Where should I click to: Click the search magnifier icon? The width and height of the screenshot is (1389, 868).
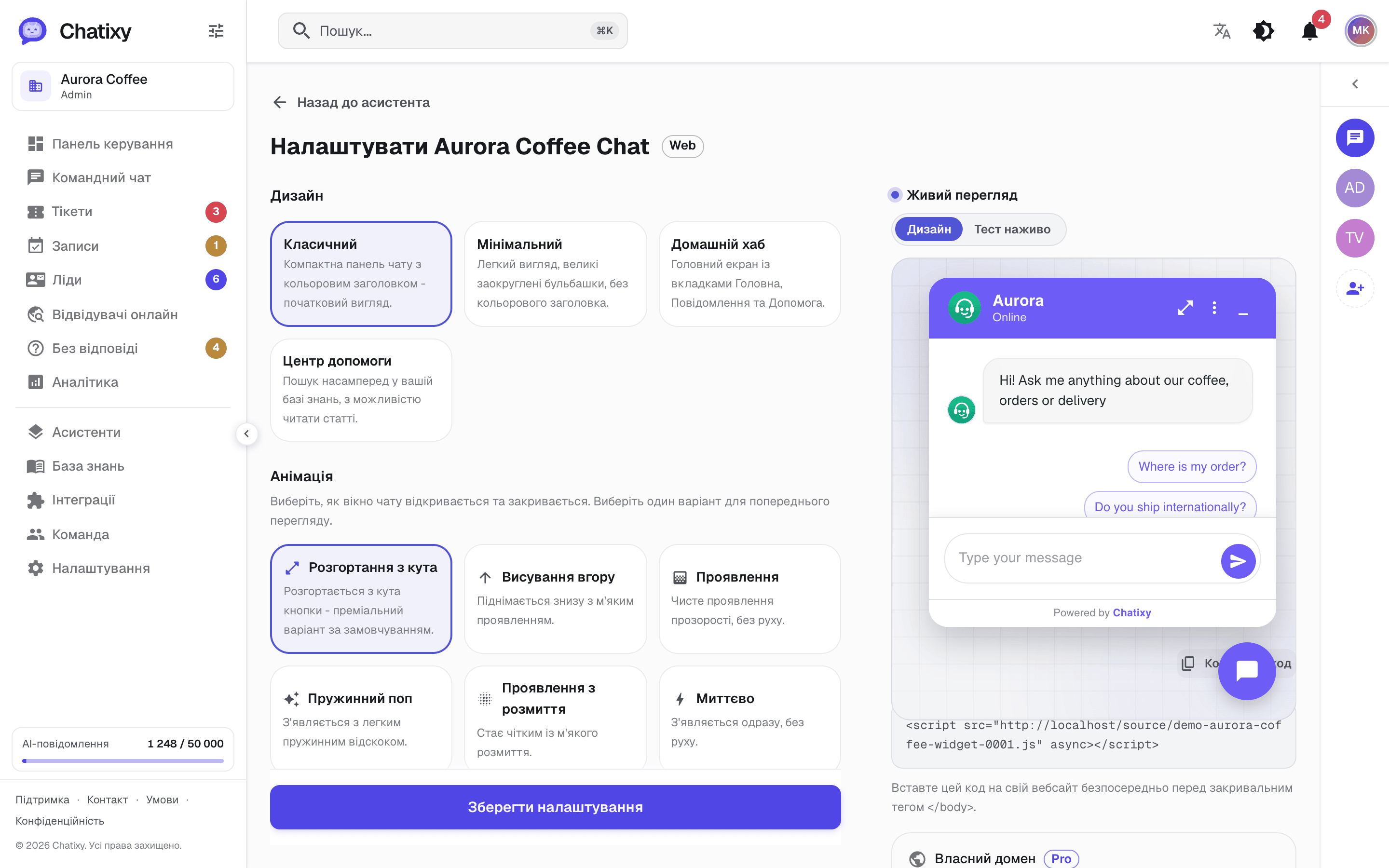tap(301, 30)
